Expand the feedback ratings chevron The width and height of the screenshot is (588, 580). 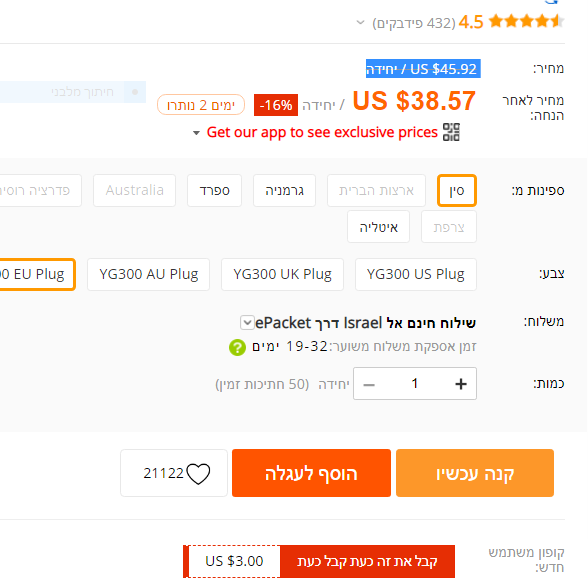click(360, 22)
